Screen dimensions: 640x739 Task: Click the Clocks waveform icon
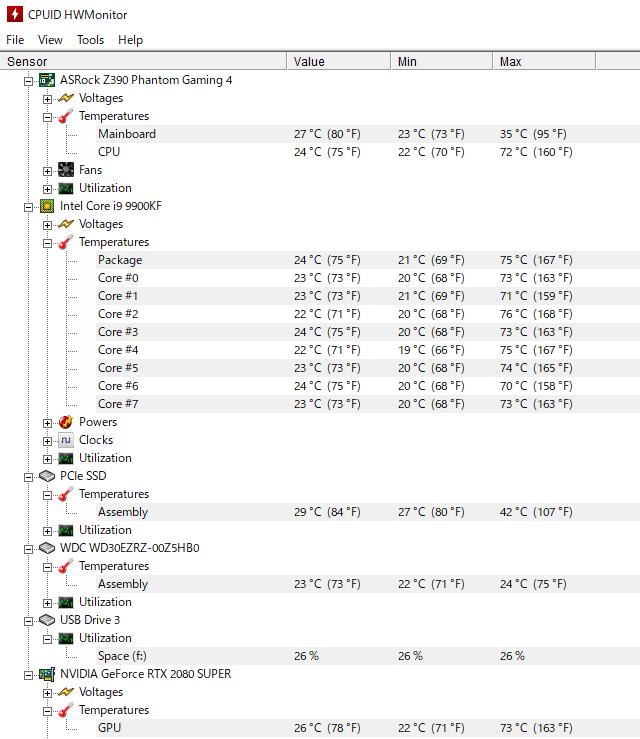tap(66, 440)
